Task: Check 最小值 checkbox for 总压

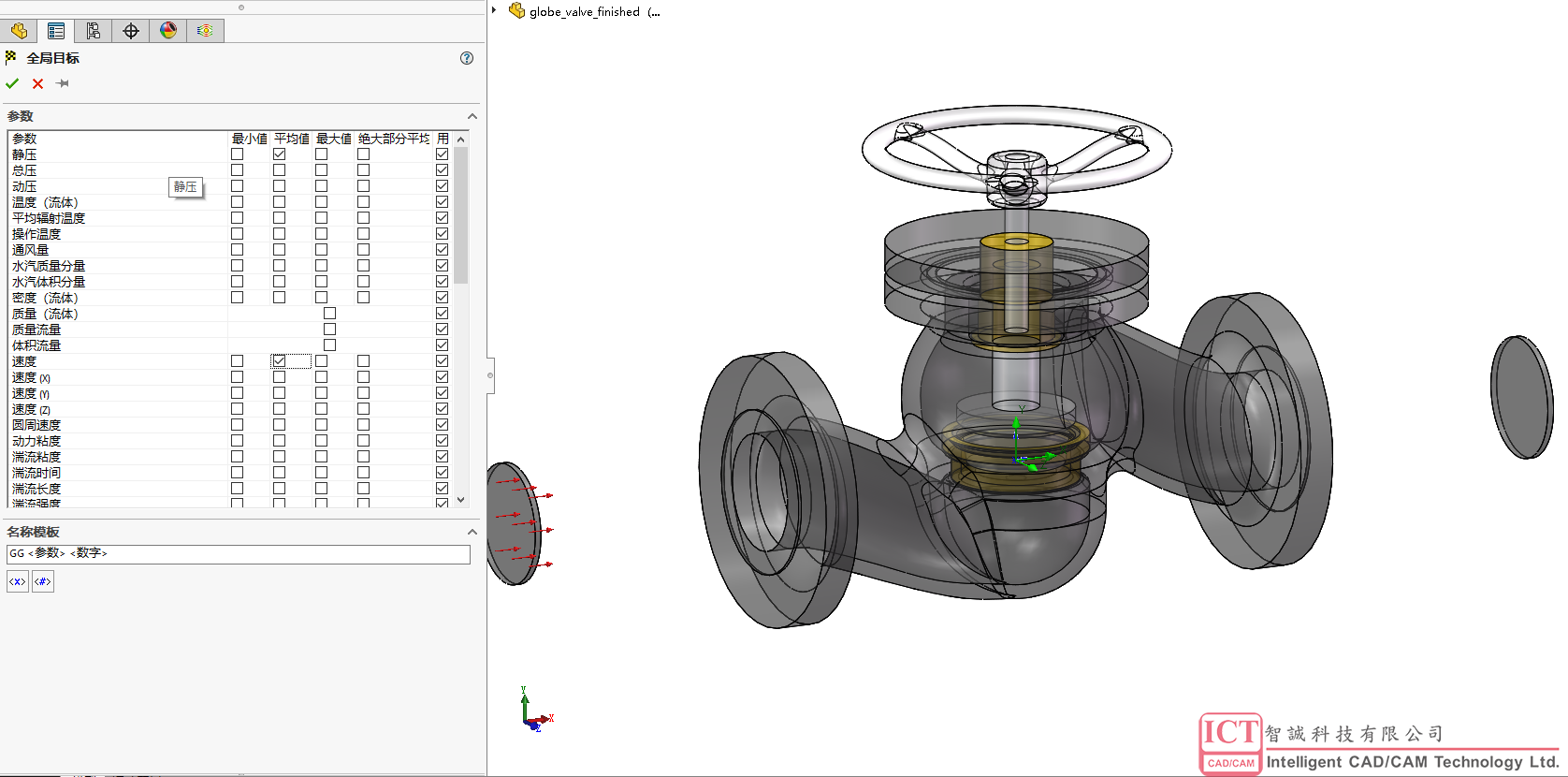Action: pos(237,170)
